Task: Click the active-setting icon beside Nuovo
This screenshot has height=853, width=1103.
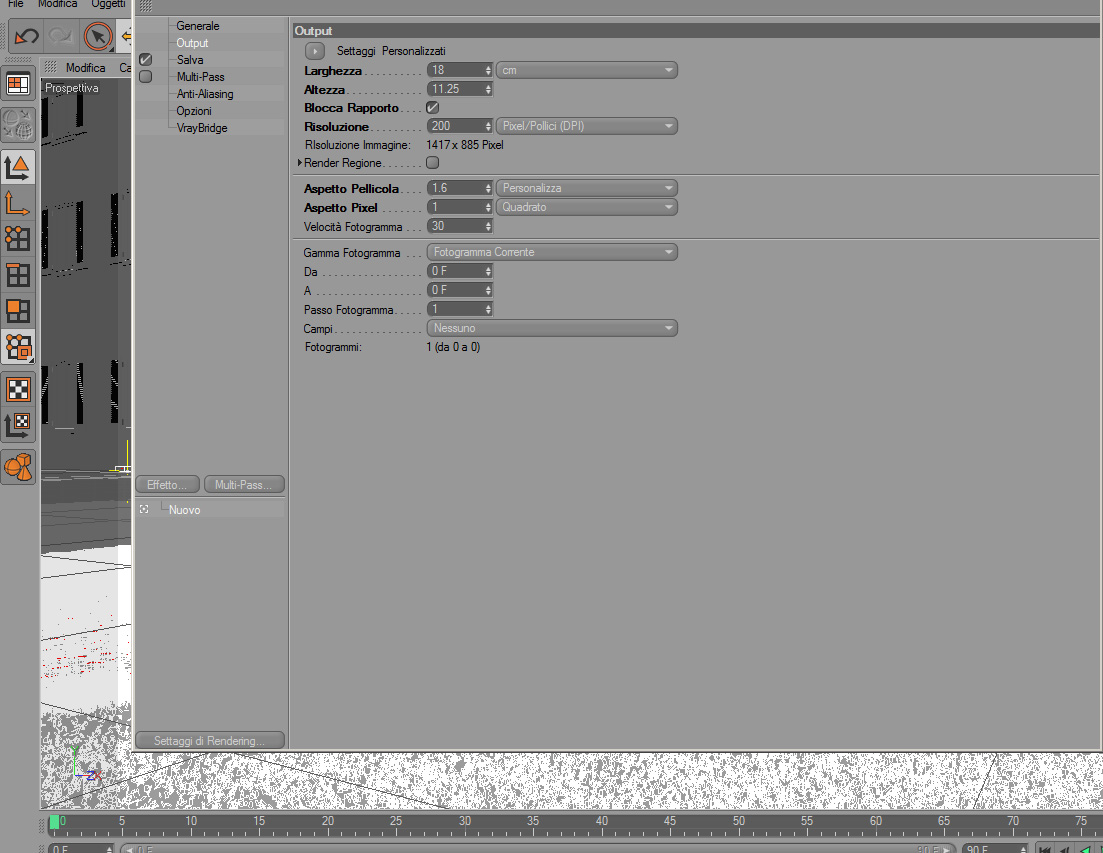Action: (144, 509)
